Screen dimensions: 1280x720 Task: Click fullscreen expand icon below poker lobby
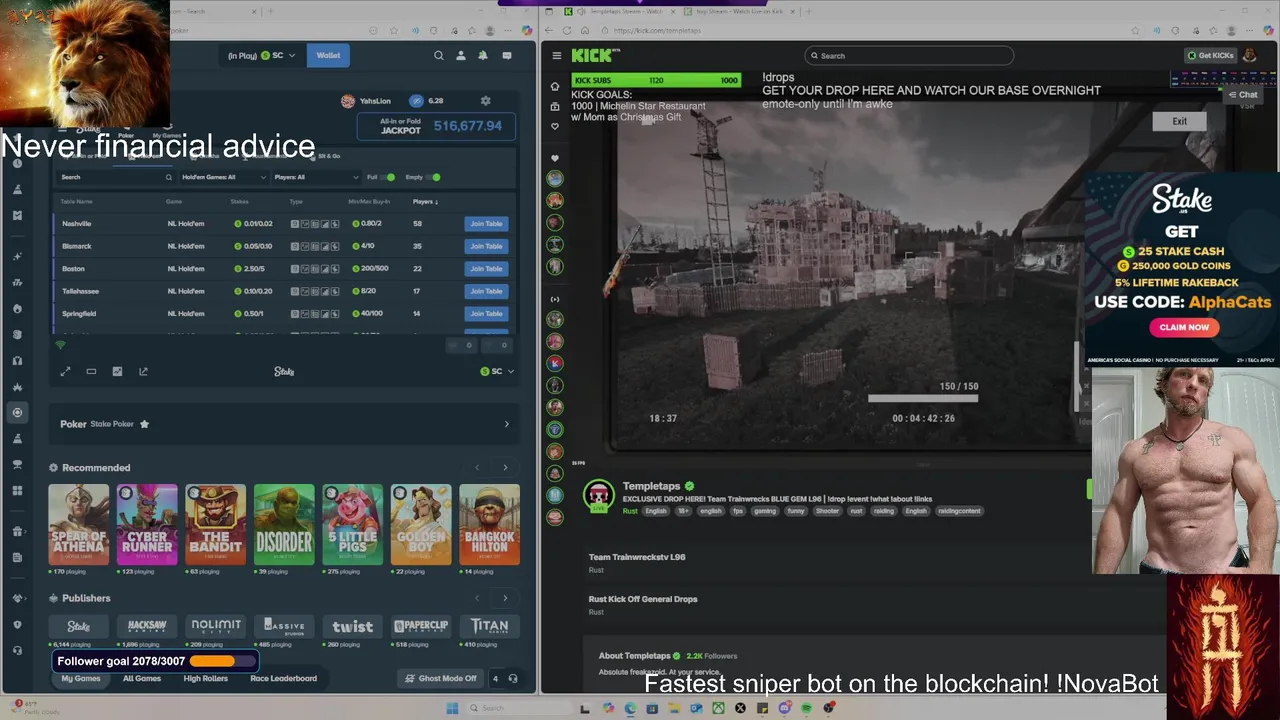pyautogui.click(x=65, y=372)
